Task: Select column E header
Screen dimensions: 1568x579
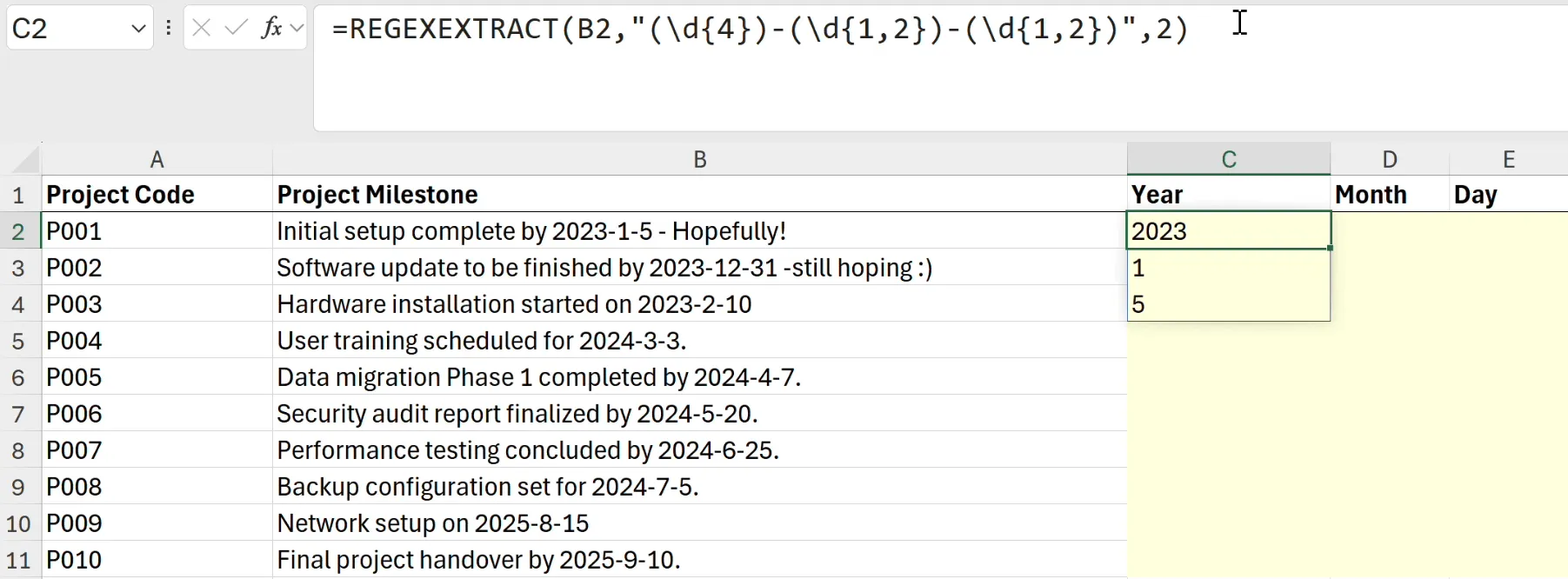Action: coord(1508,159)
